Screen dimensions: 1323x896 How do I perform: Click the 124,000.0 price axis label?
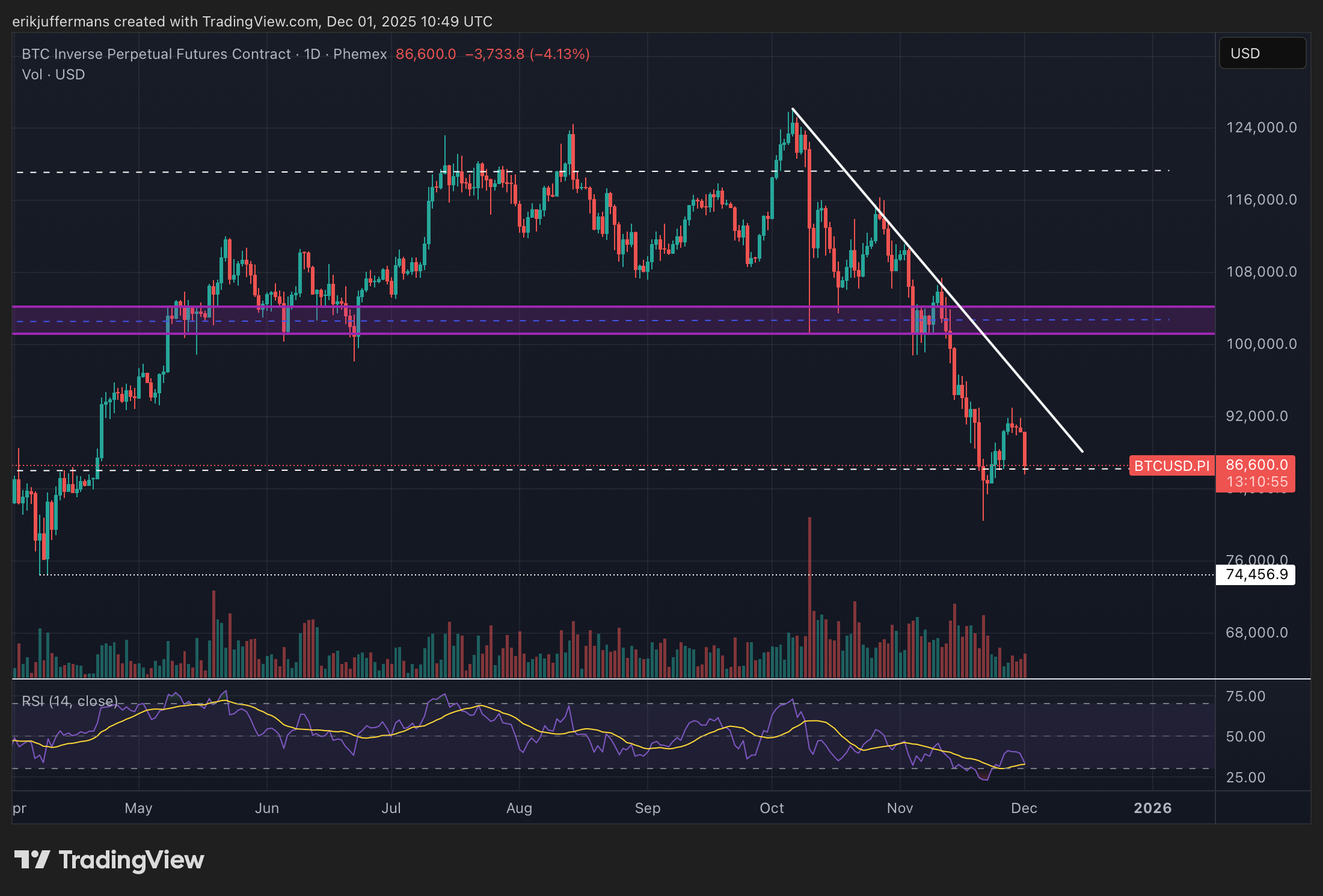[1261, 127]
